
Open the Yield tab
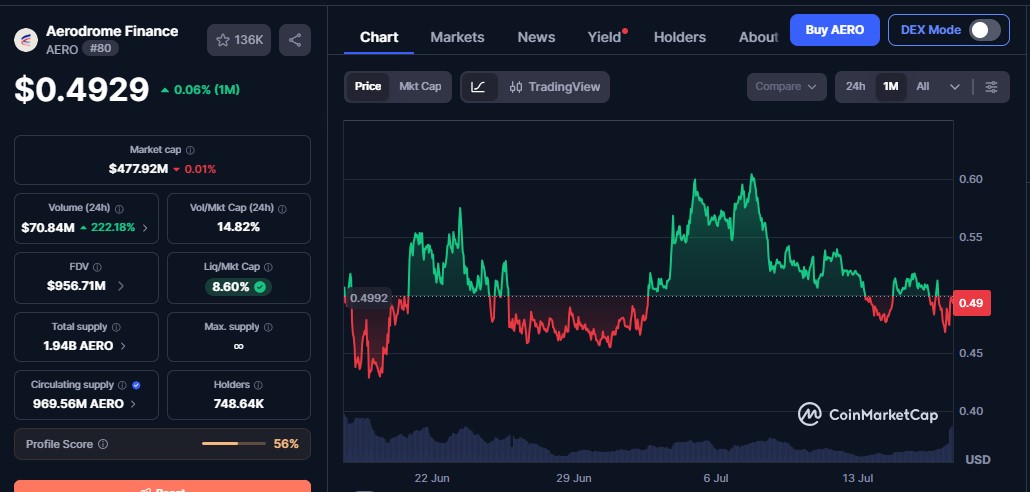(605, 37)
